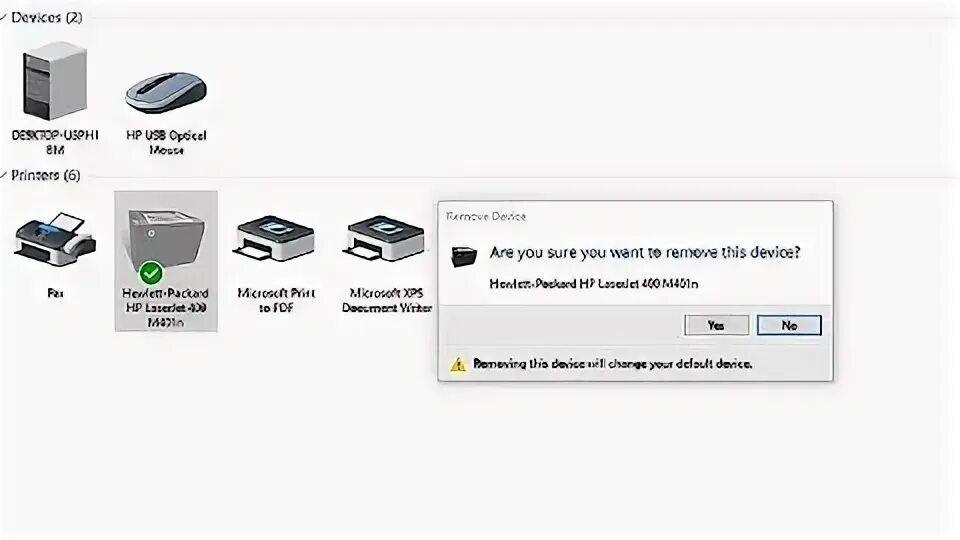Screen dimensions: 960x540
Task: Click the green default-printer checkmark badge
Action: pyautogui.click(x=151, y=272)
